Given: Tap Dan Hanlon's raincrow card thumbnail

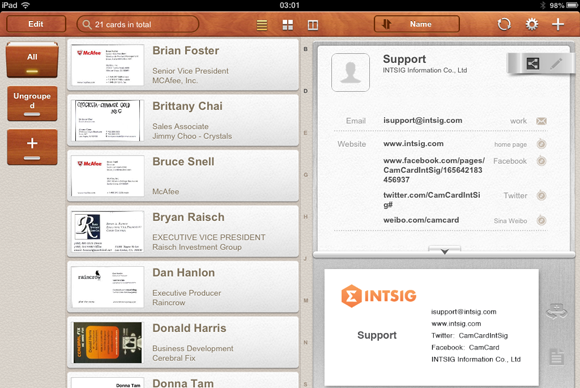Looking at the screenshot, I should (x=108, y=287).
